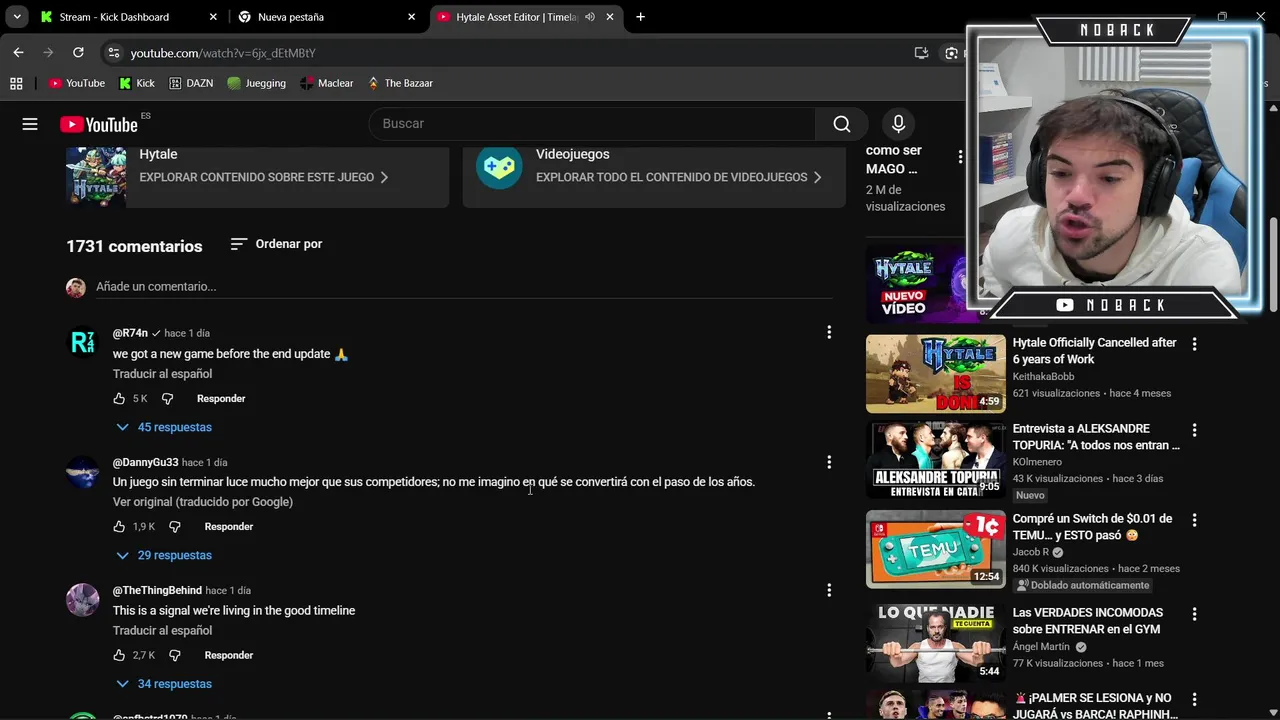Open KeithakaBobb channel link
This screenshot has height=720, width=1280.
coord(1043,377)
